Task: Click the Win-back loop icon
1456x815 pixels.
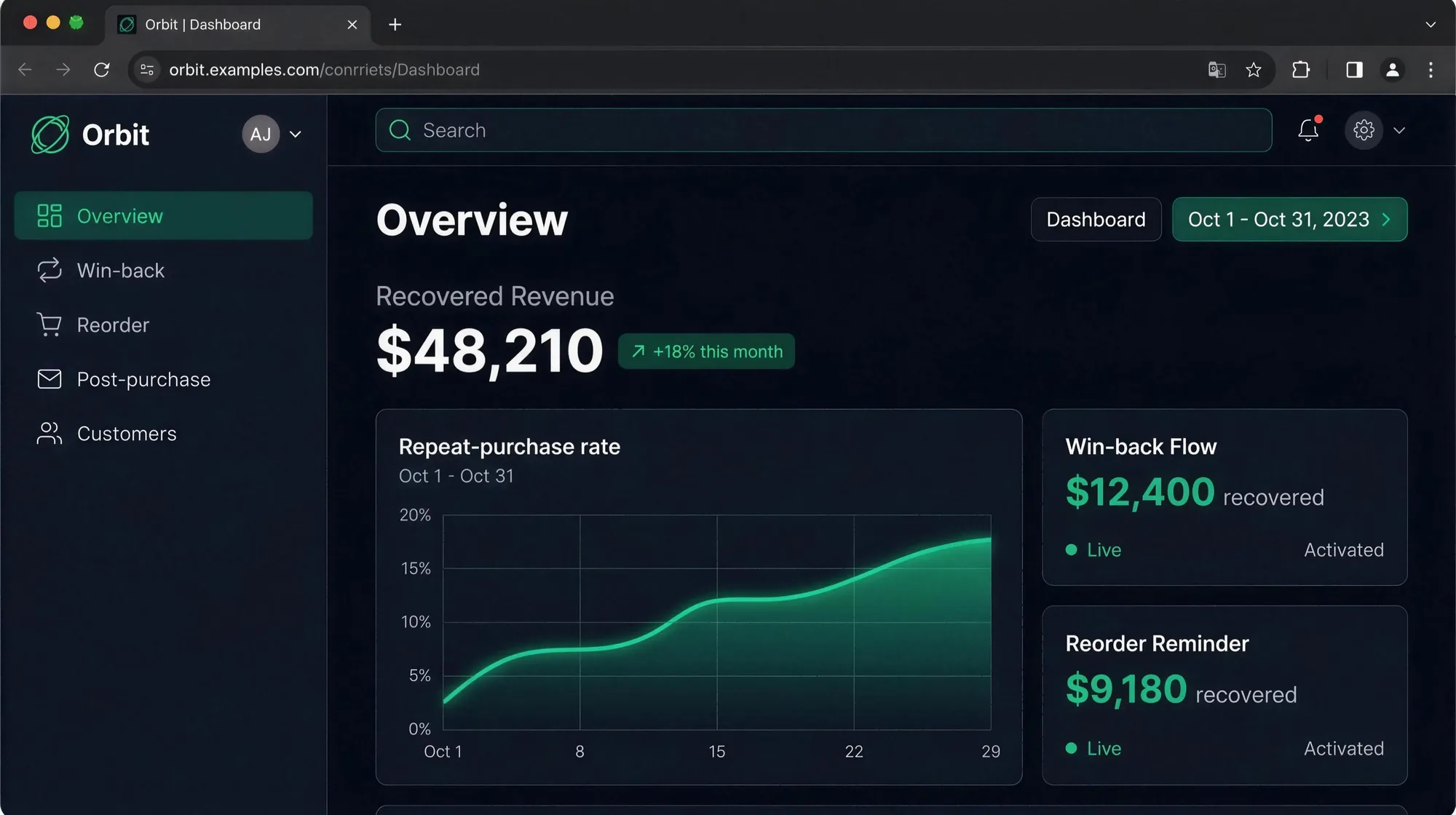Action: (50, 270)
